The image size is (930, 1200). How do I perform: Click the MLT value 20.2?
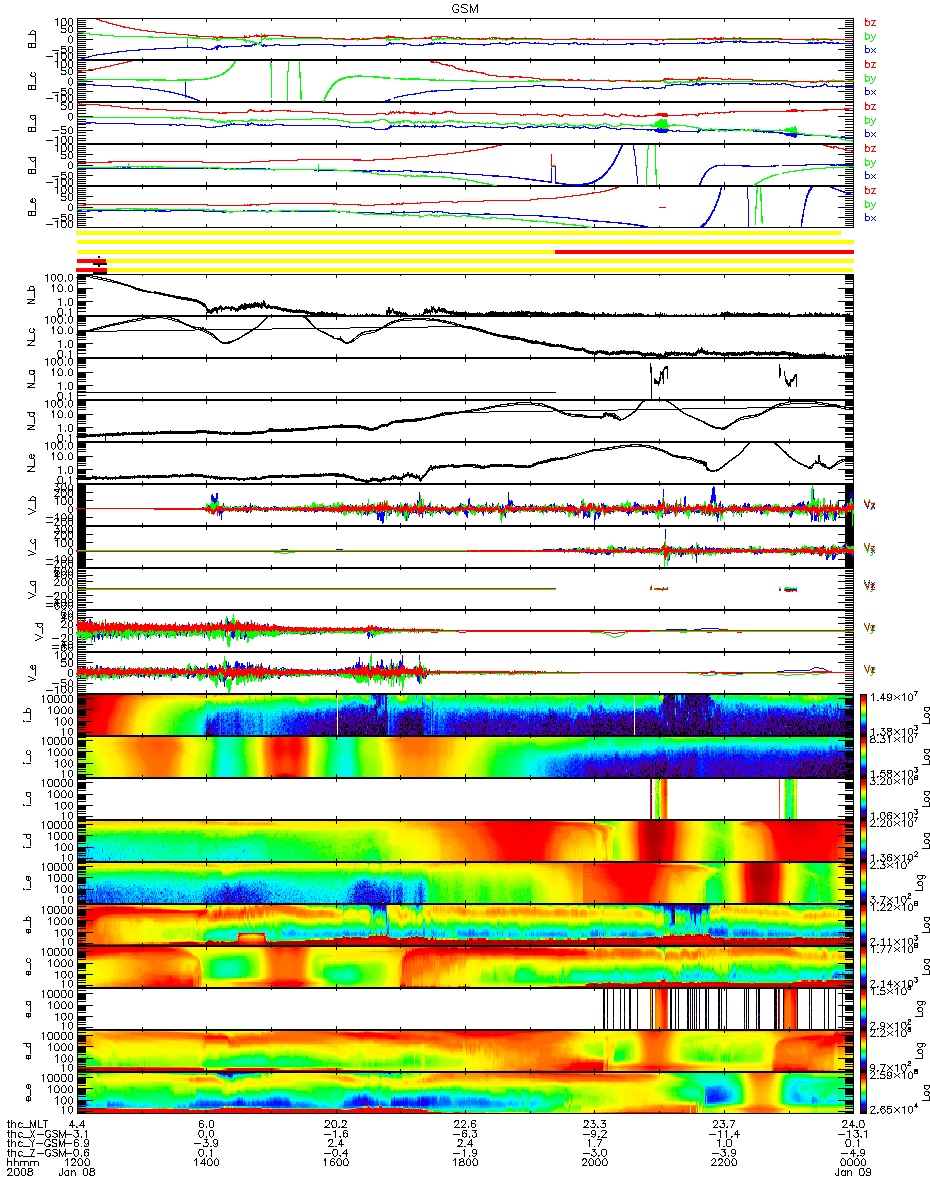335,1123
